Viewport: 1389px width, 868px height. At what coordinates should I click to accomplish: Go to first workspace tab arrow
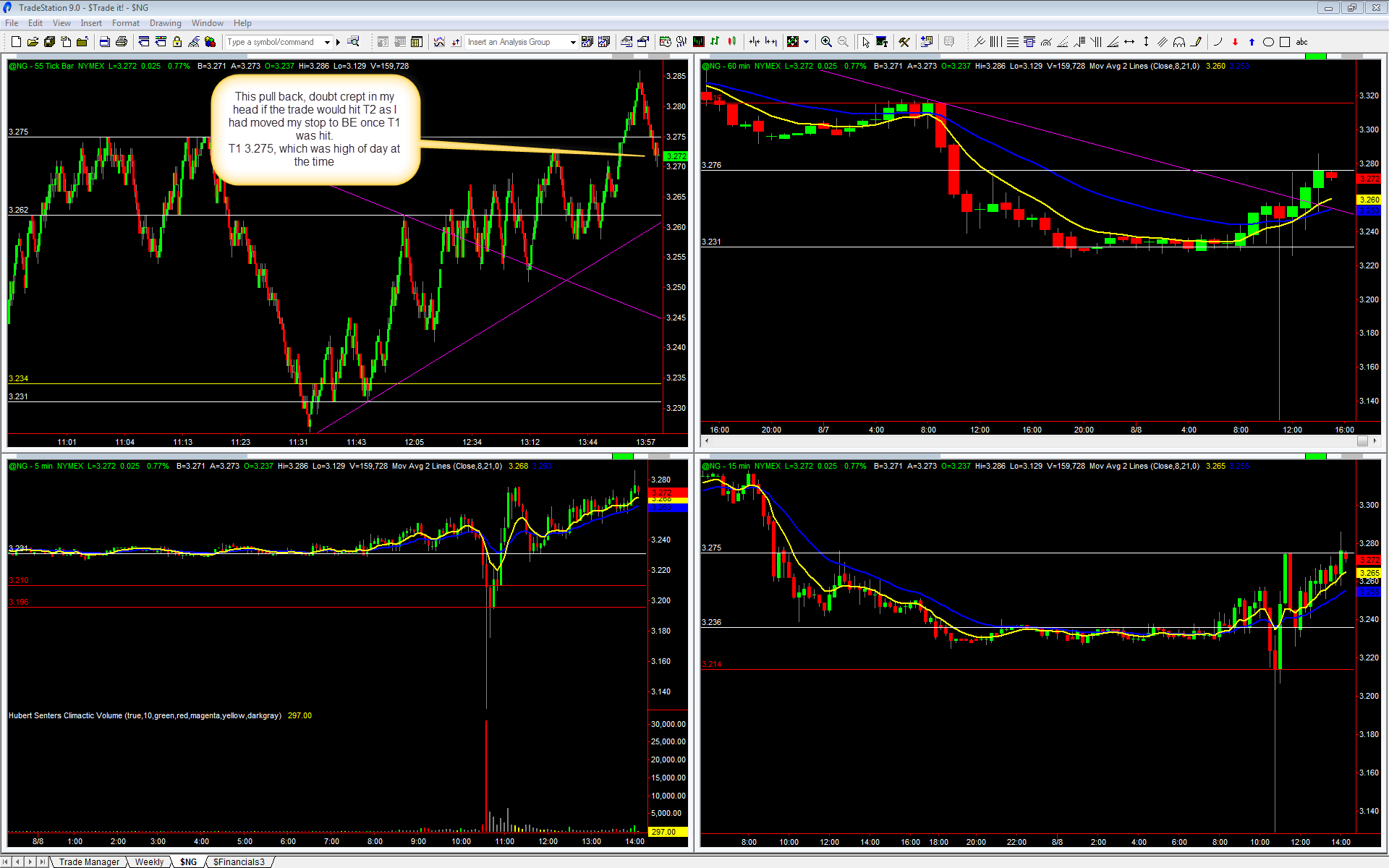(7, 861)
